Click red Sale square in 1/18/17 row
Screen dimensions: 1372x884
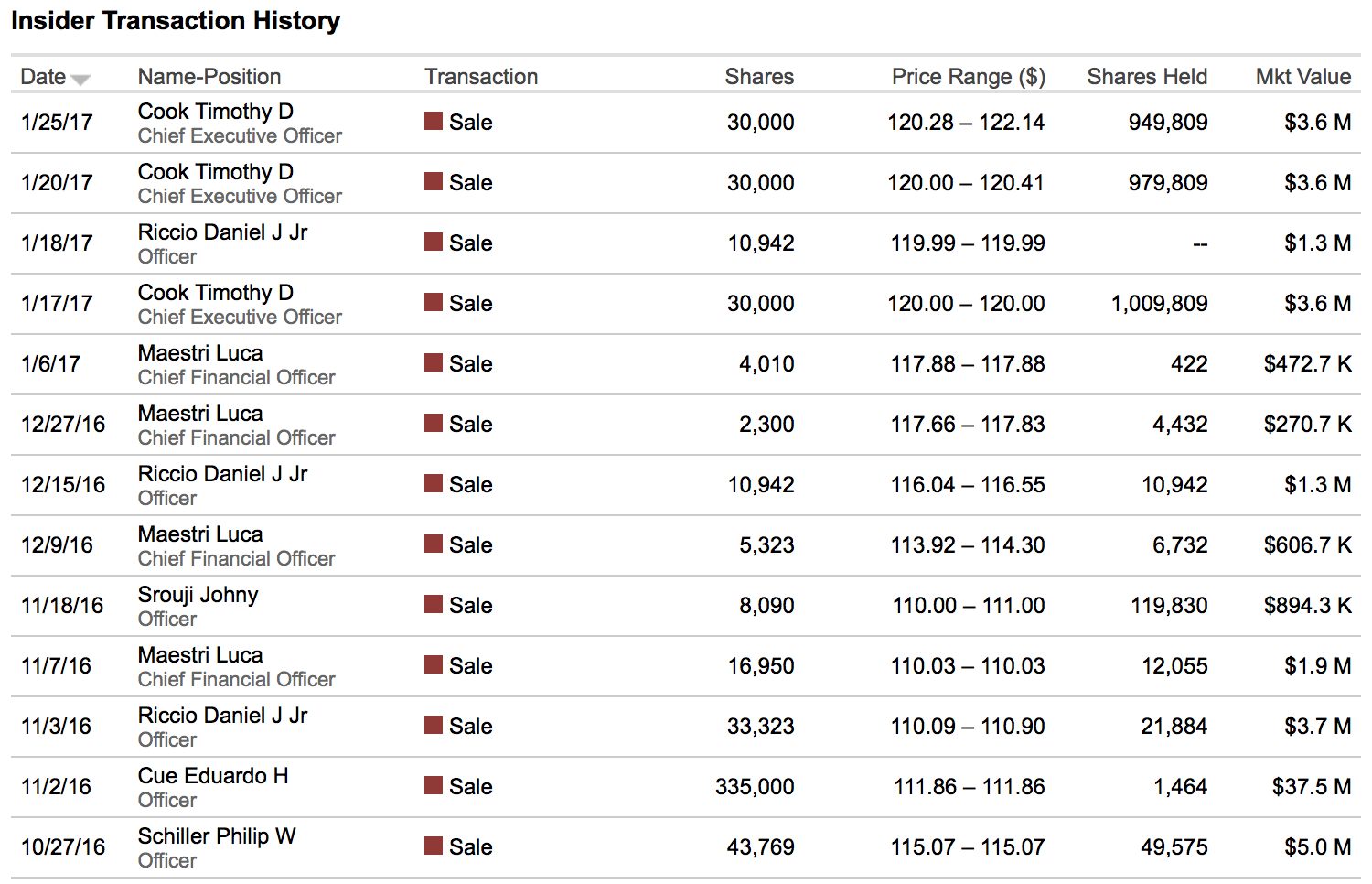[x=434, y=242]
